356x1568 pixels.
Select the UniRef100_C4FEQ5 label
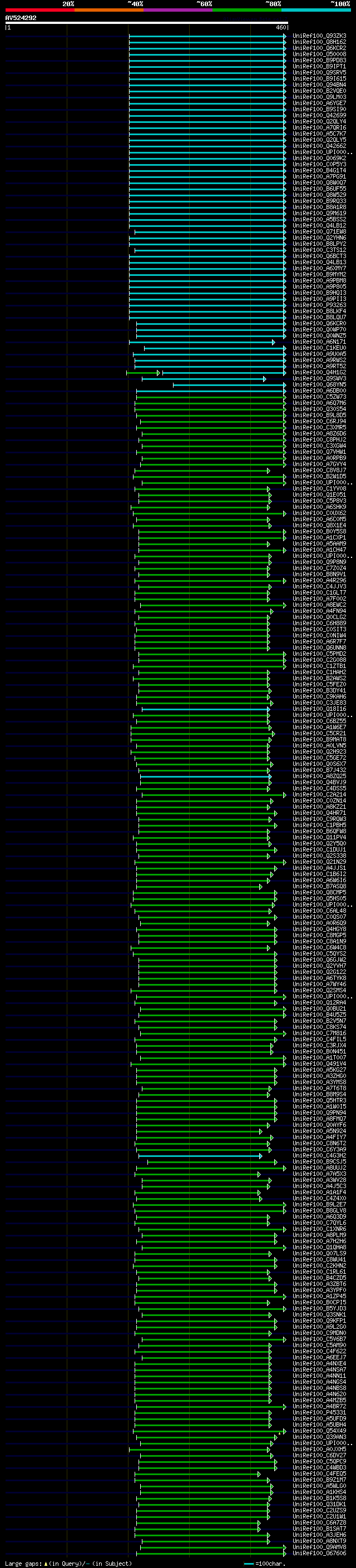[319, 1473]
